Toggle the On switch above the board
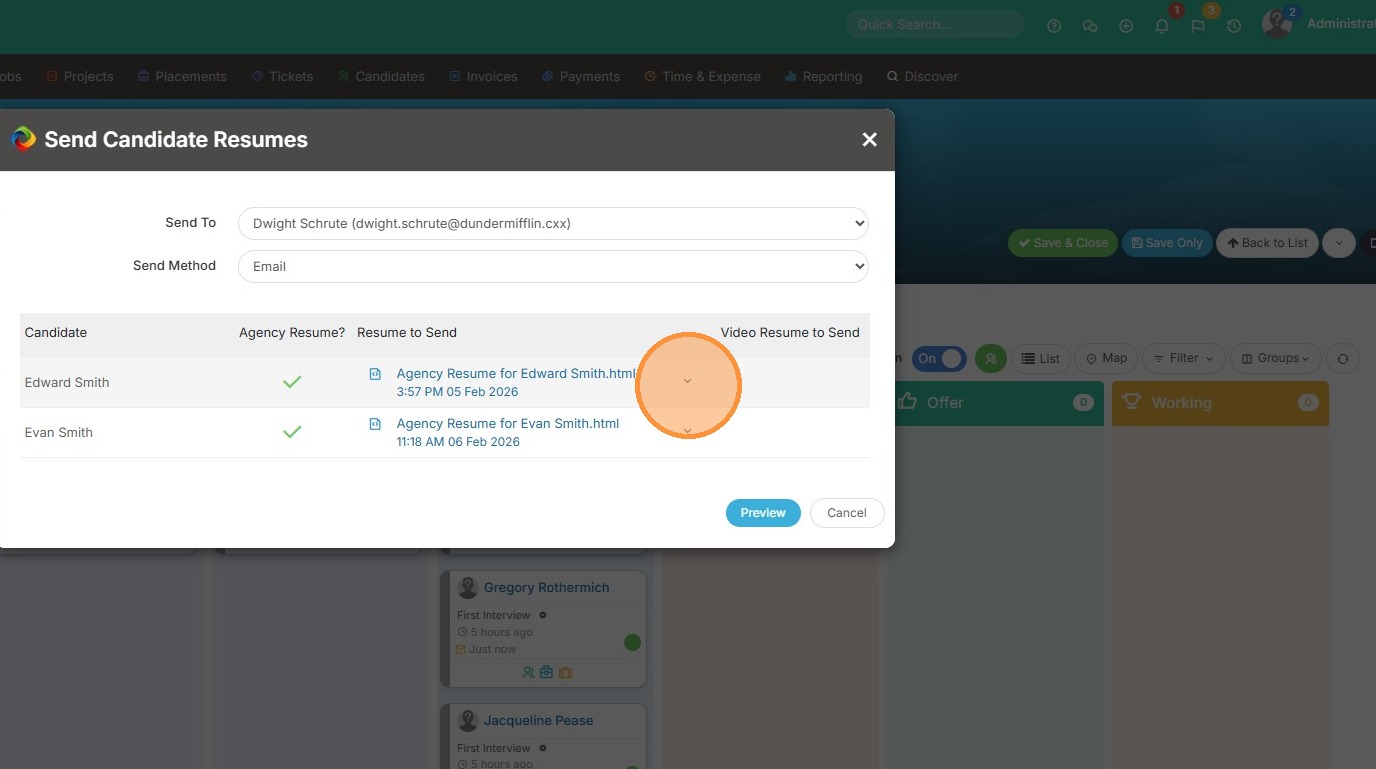This screenshot has height=769, width=1376. [940, 358]
